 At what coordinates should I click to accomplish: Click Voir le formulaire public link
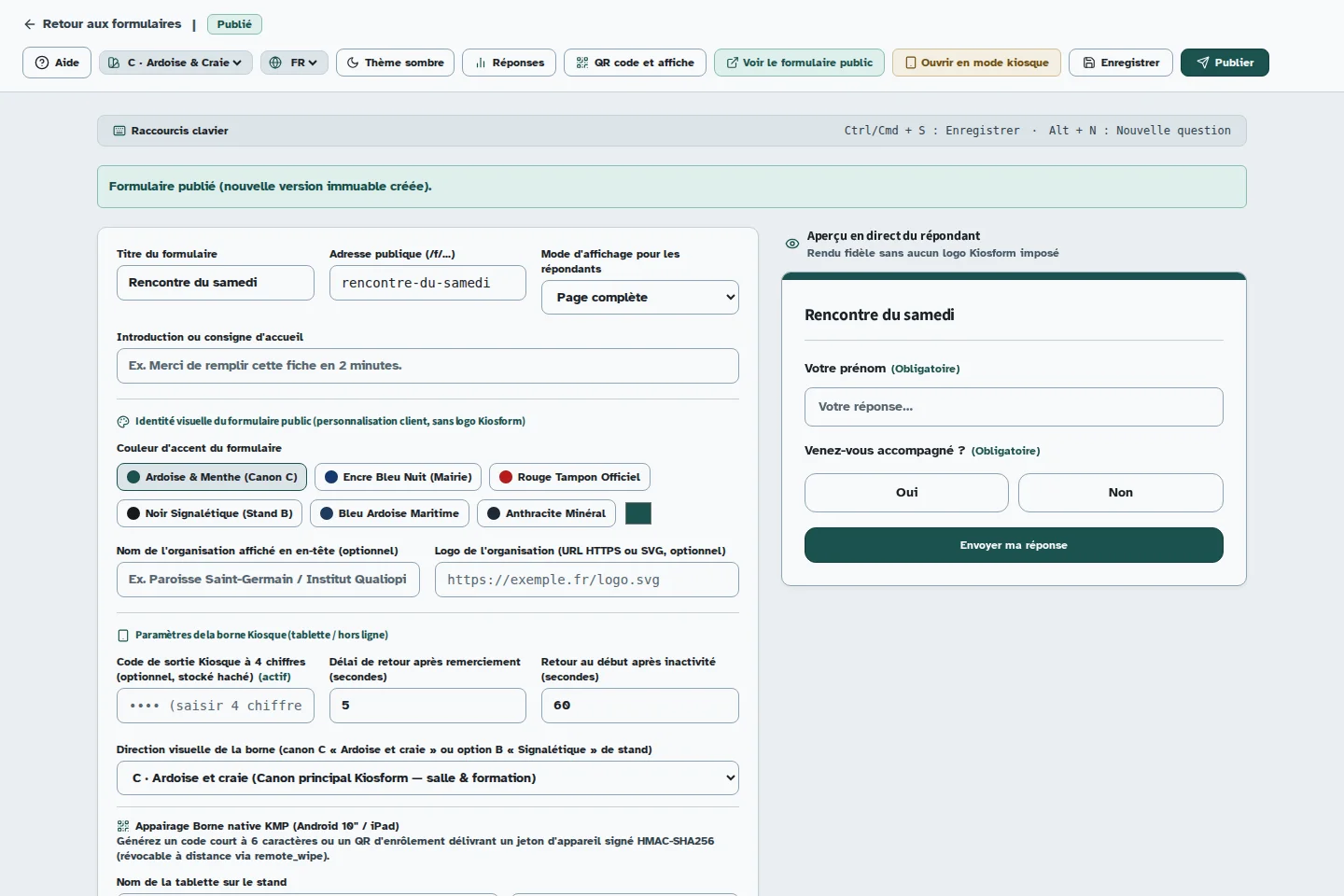799,63
